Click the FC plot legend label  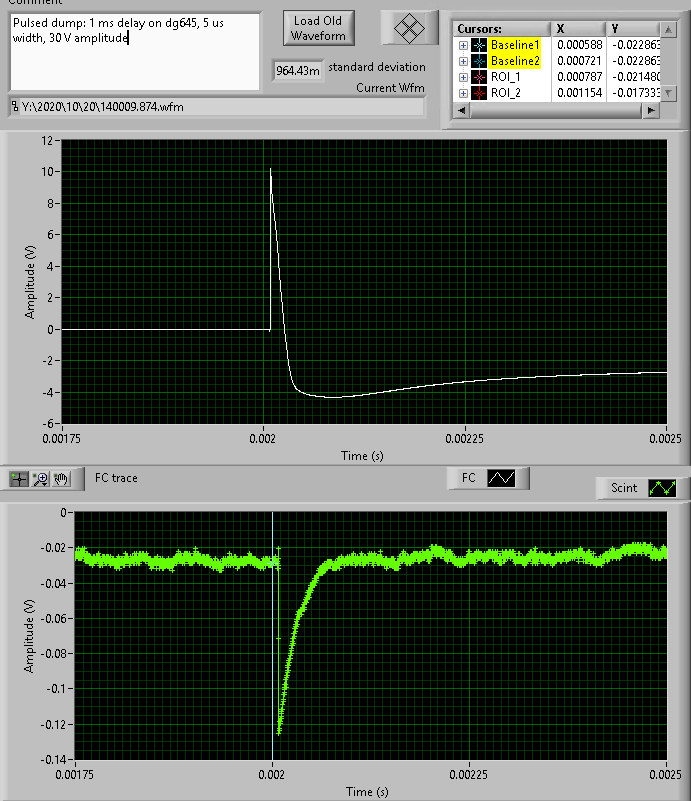pyautogui.click(x=468, y=478)
